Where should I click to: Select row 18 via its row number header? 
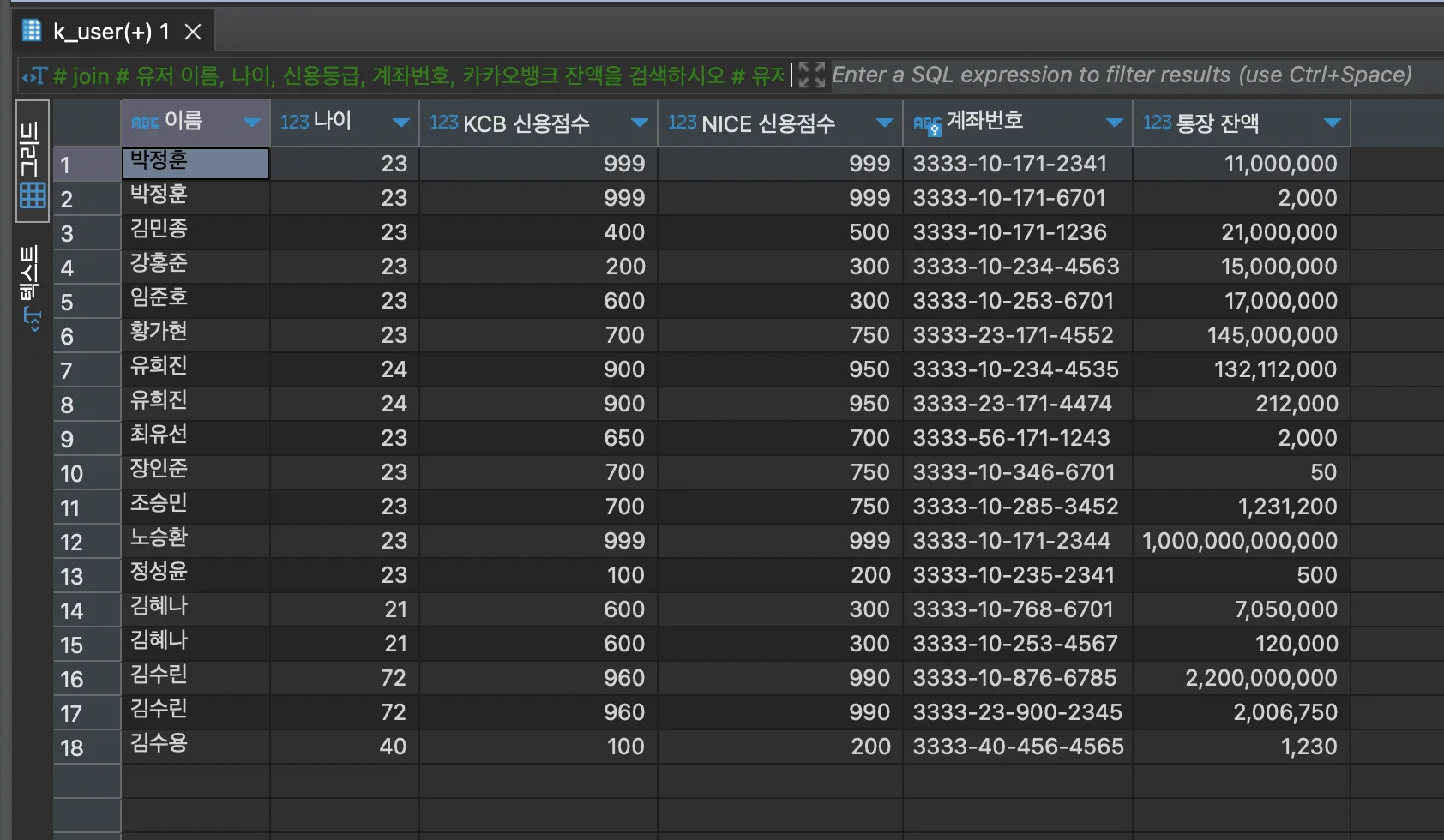[x=72, y=747]
